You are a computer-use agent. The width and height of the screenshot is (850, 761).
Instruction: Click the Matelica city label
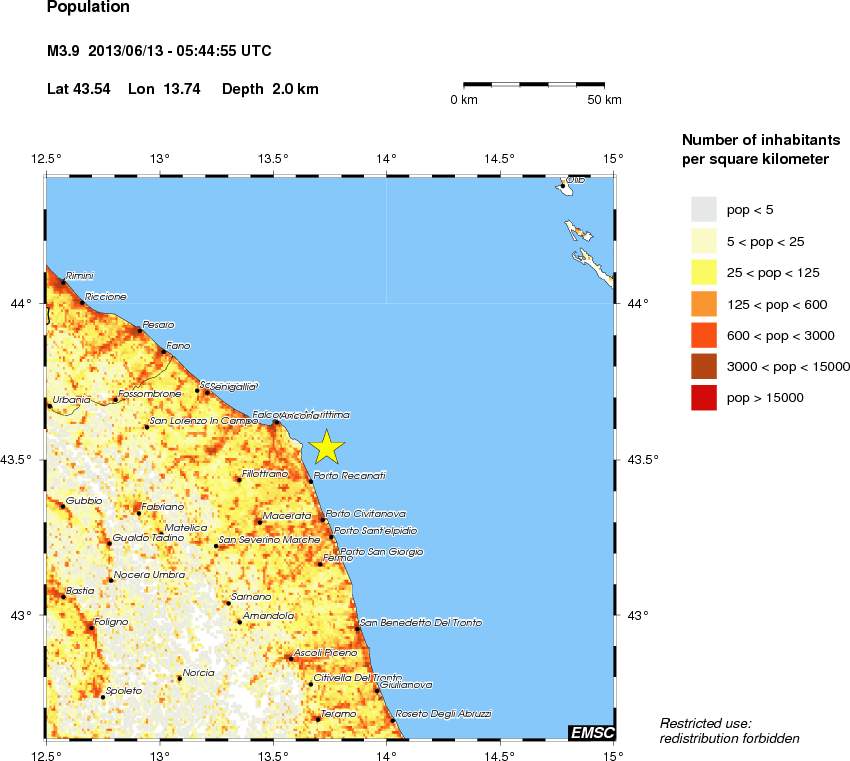click(186, 527)
